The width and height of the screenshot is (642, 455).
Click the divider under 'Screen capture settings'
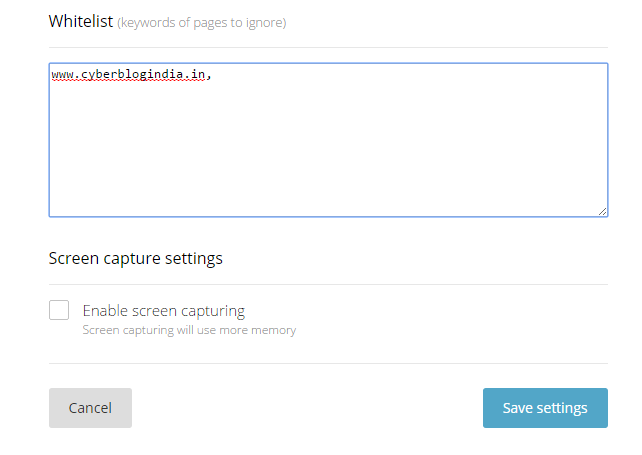click(328, 284)
